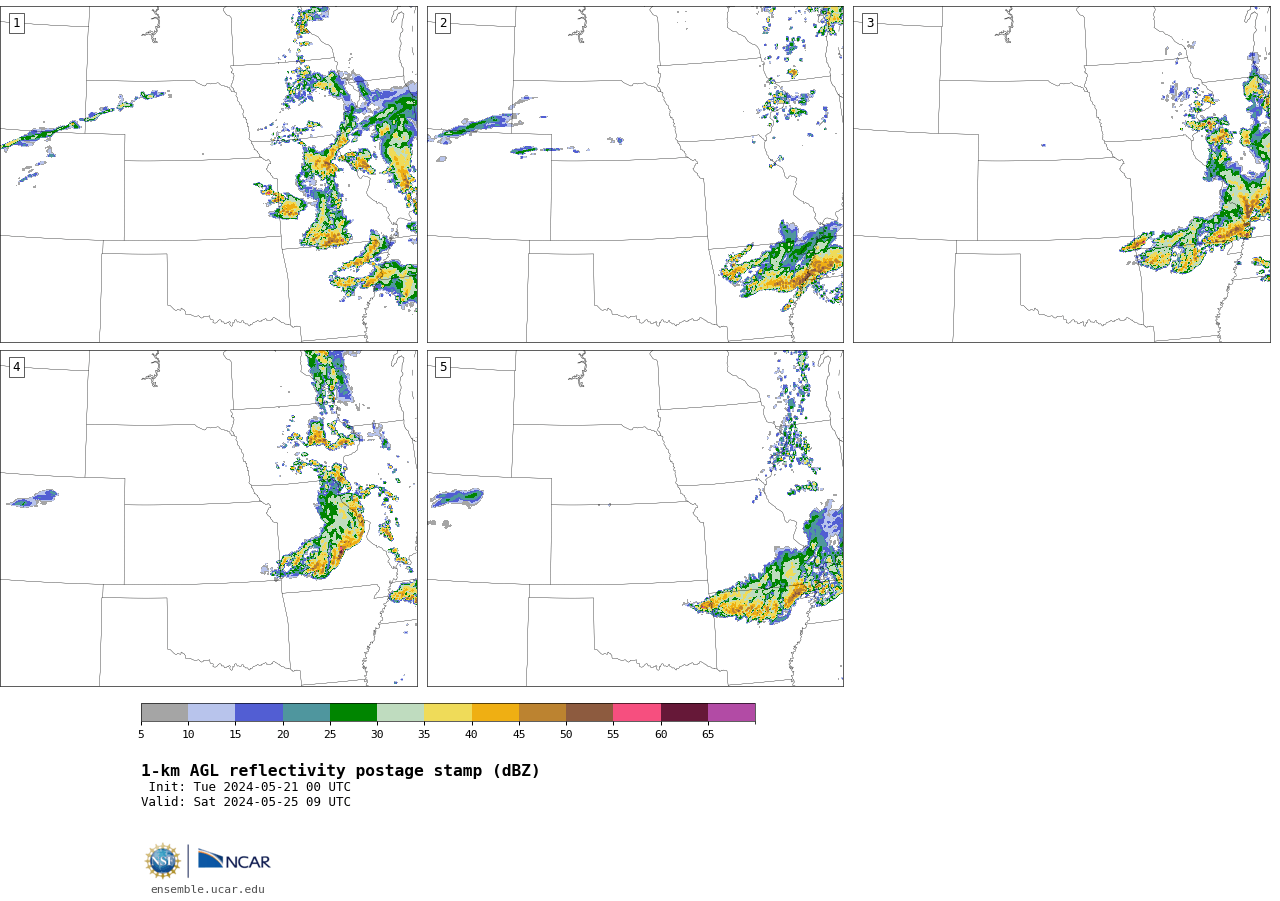The height and width of the screenshot is (901, 1280).
Task: Click the number label 5 on fifth panel
Action: point(443,367)
